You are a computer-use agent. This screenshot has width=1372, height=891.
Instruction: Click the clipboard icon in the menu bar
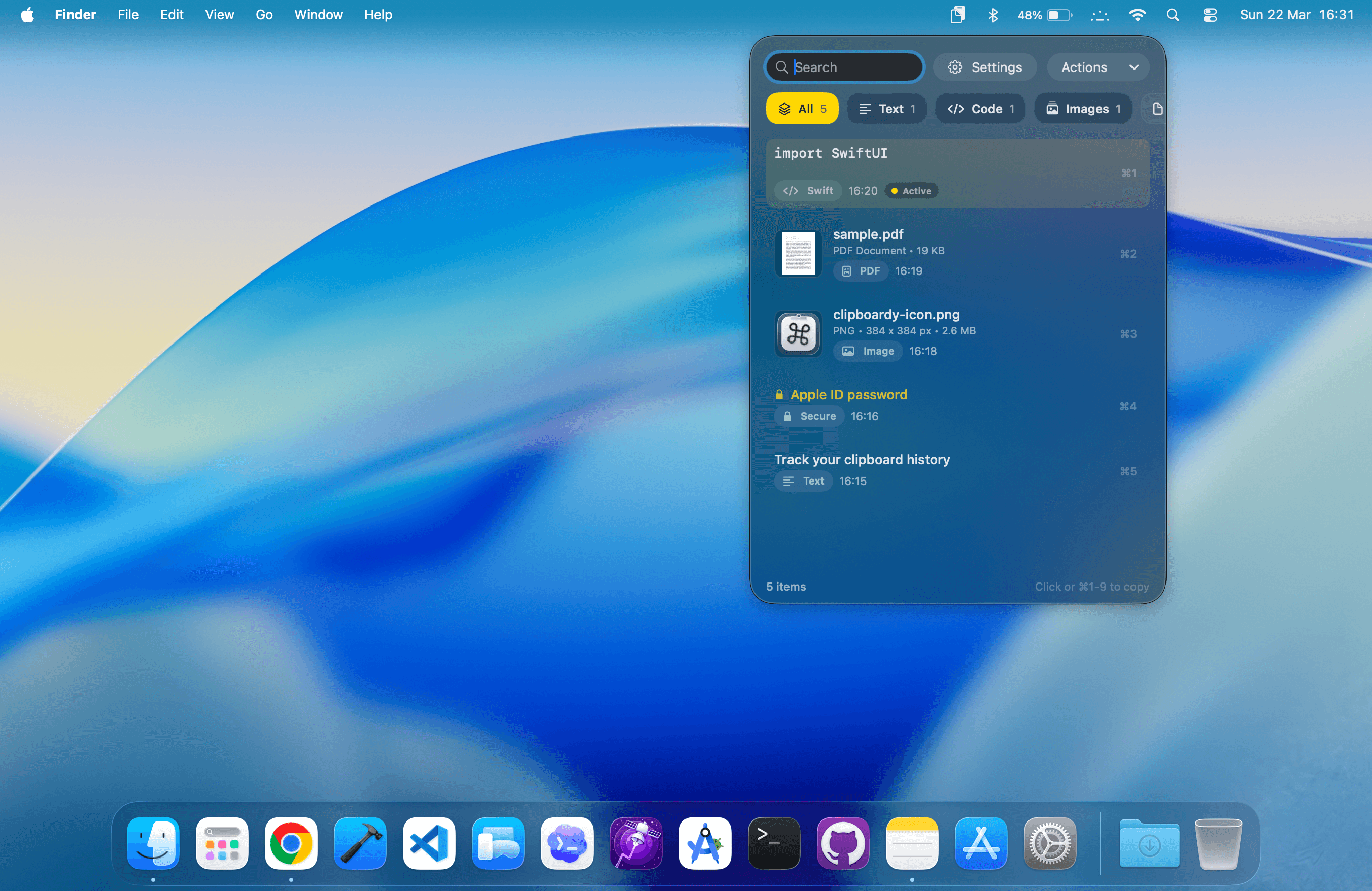[957, 15]
